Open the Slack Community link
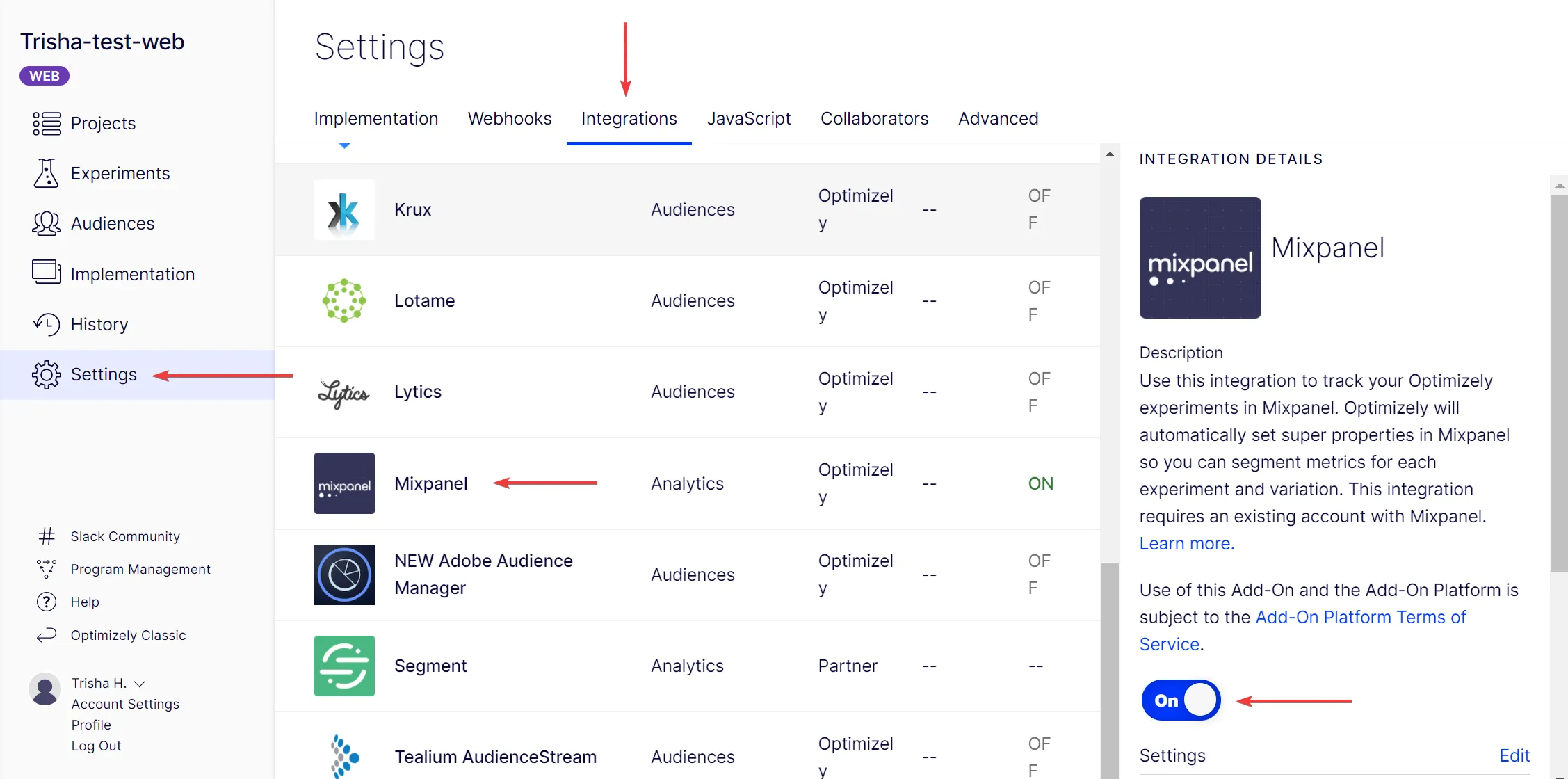The image size is (1568, 779). 125,536
